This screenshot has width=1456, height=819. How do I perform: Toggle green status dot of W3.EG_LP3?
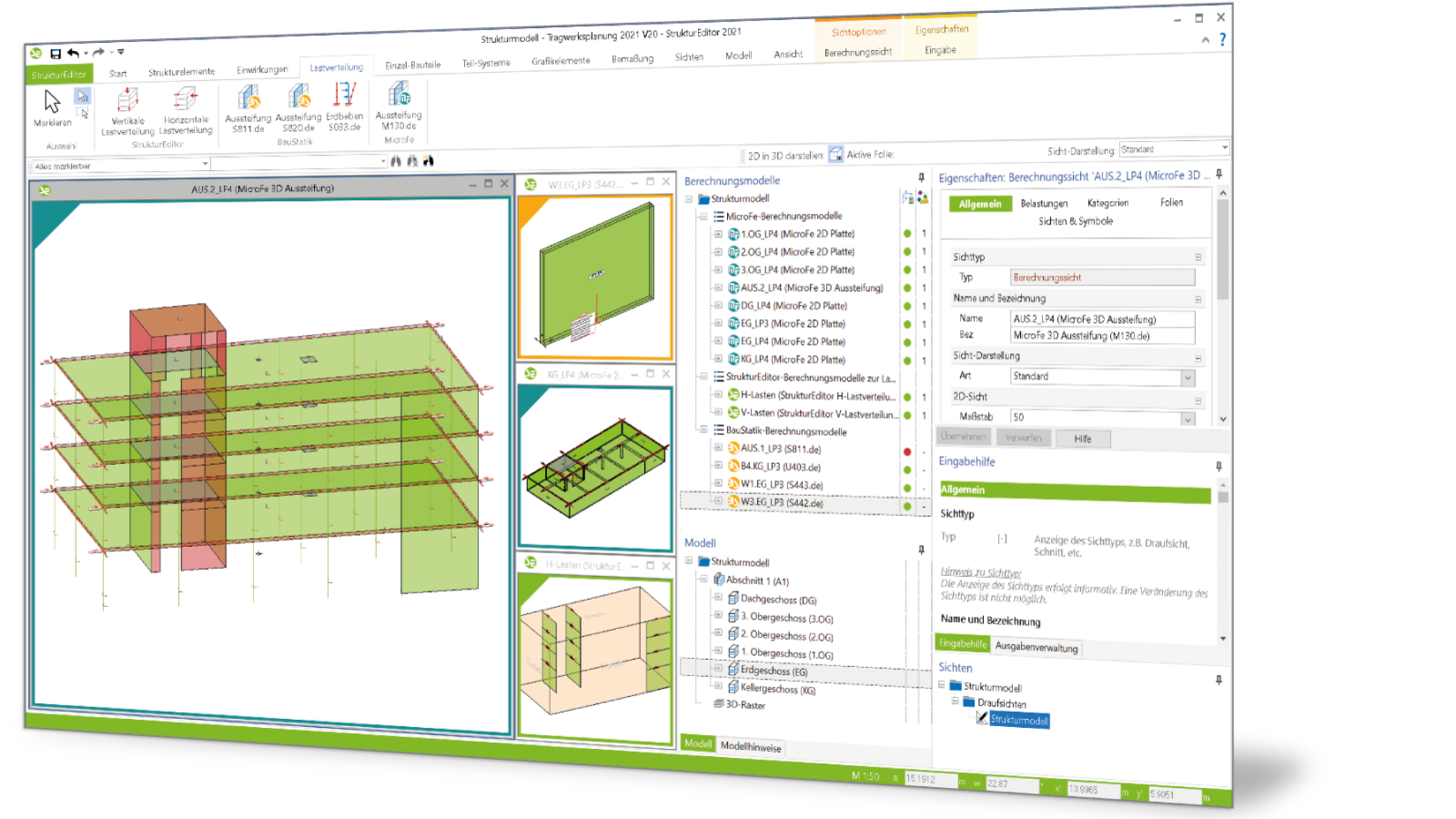point(907,506)
